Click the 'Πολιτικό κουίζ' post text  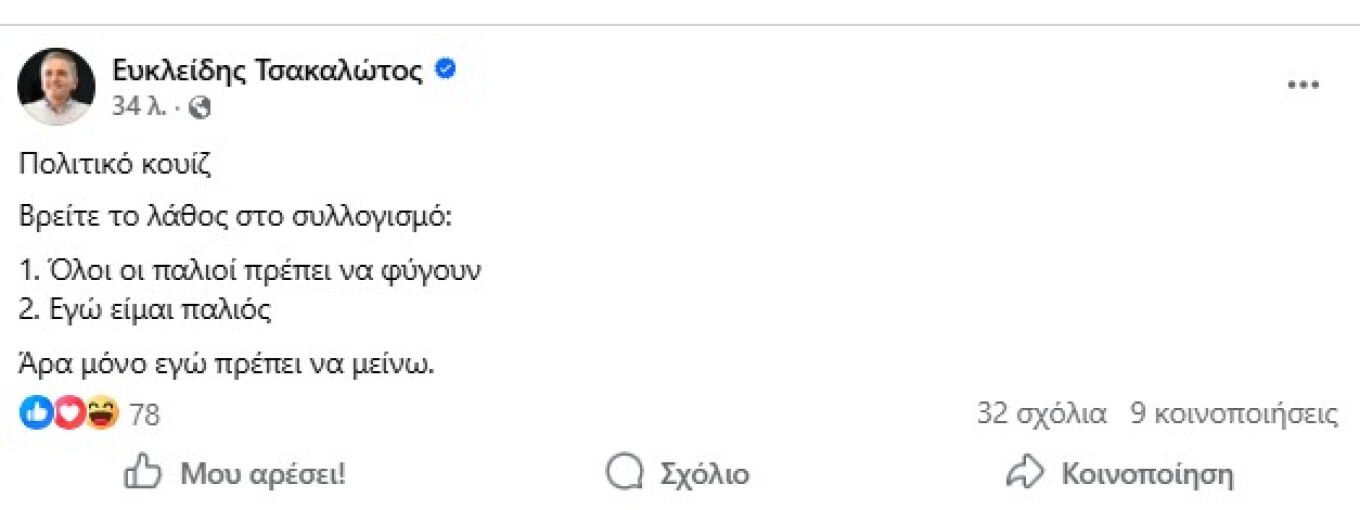pos(115,165)
